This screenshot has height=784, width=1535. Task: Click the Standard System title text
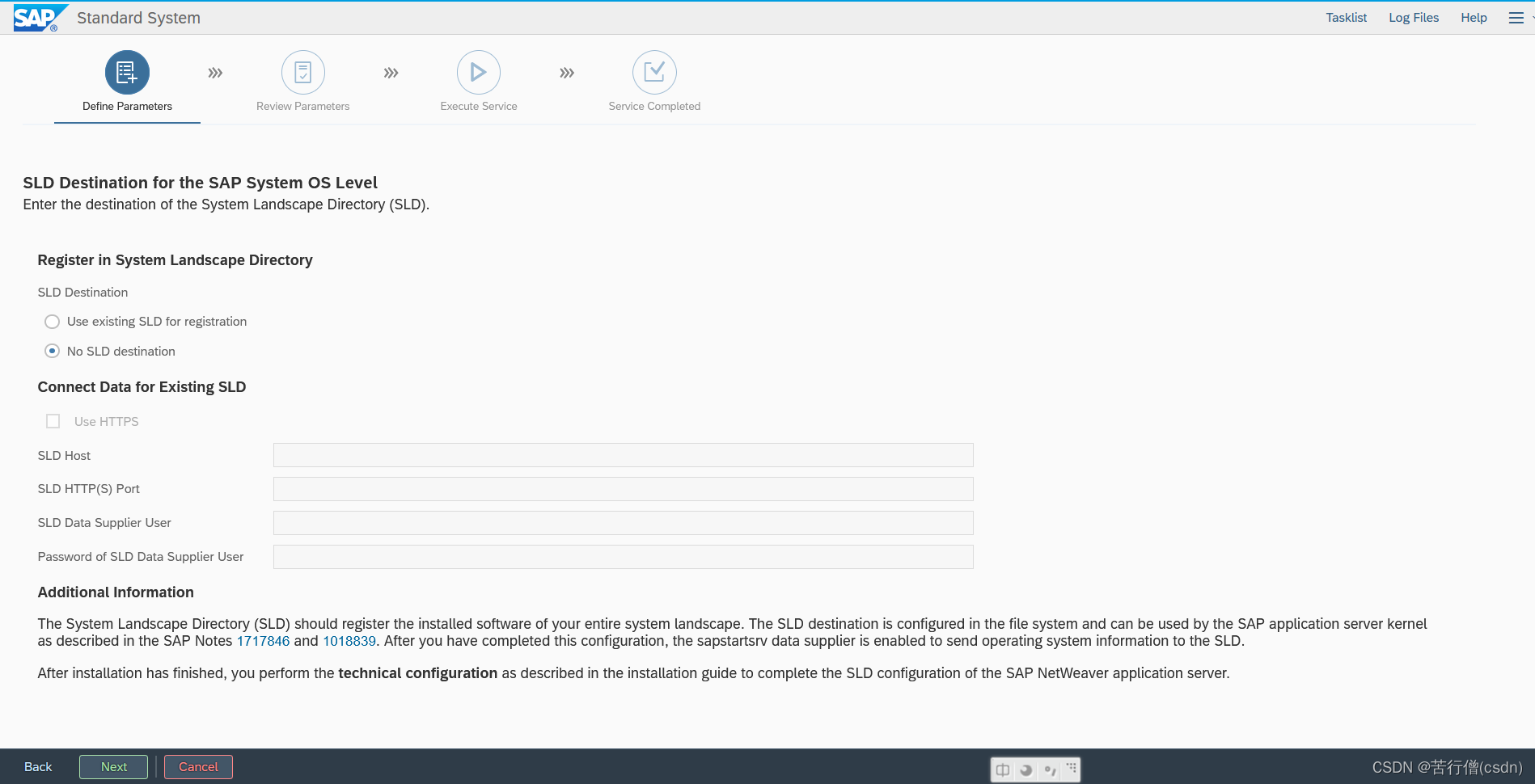tap(138, 18)
